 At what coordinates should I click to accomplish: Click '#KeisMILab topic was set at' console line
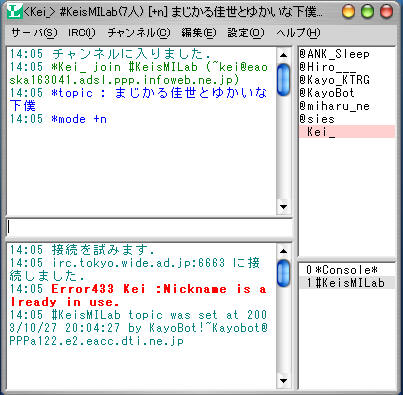point(139,328)
